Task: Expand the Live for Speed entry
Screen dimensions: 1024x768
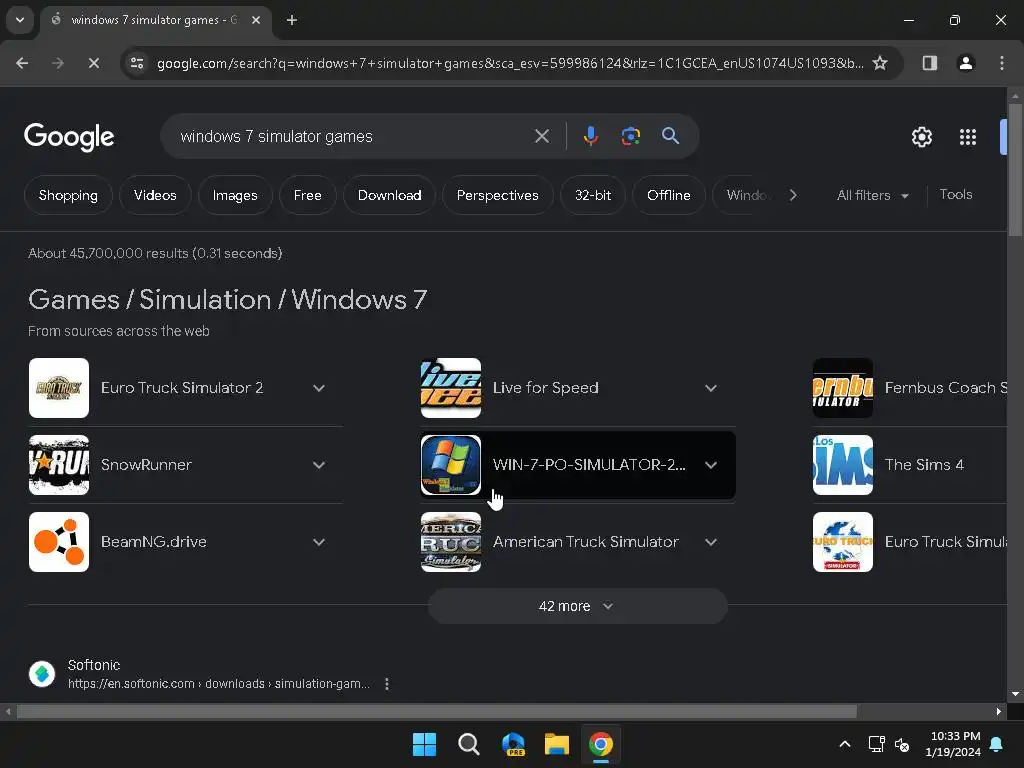Action: pos(711,388)
